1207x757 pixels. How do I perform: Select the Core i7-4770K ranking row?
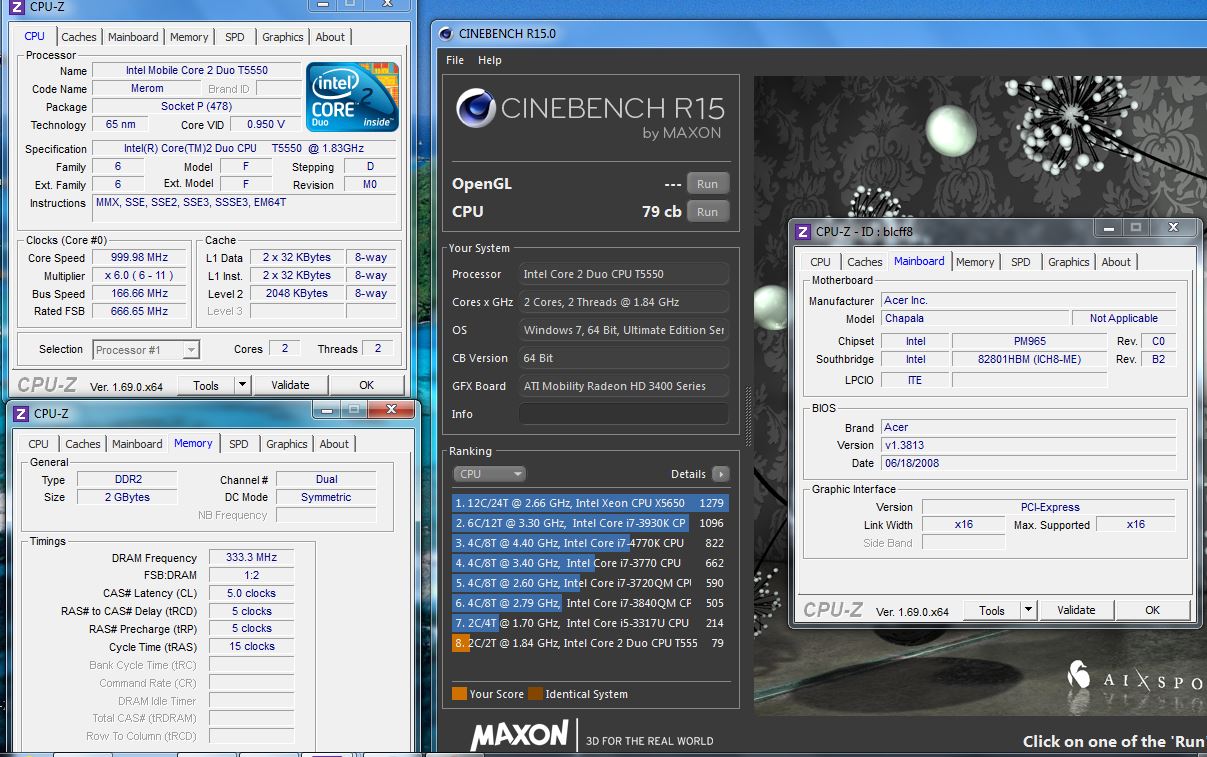[590, 543]
